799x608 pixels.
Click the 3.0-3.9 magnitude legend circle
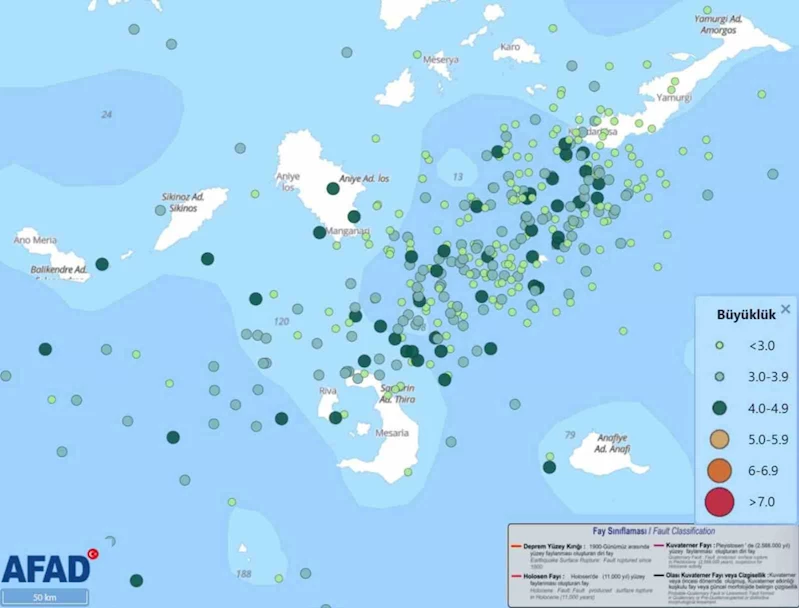point(719,377)
